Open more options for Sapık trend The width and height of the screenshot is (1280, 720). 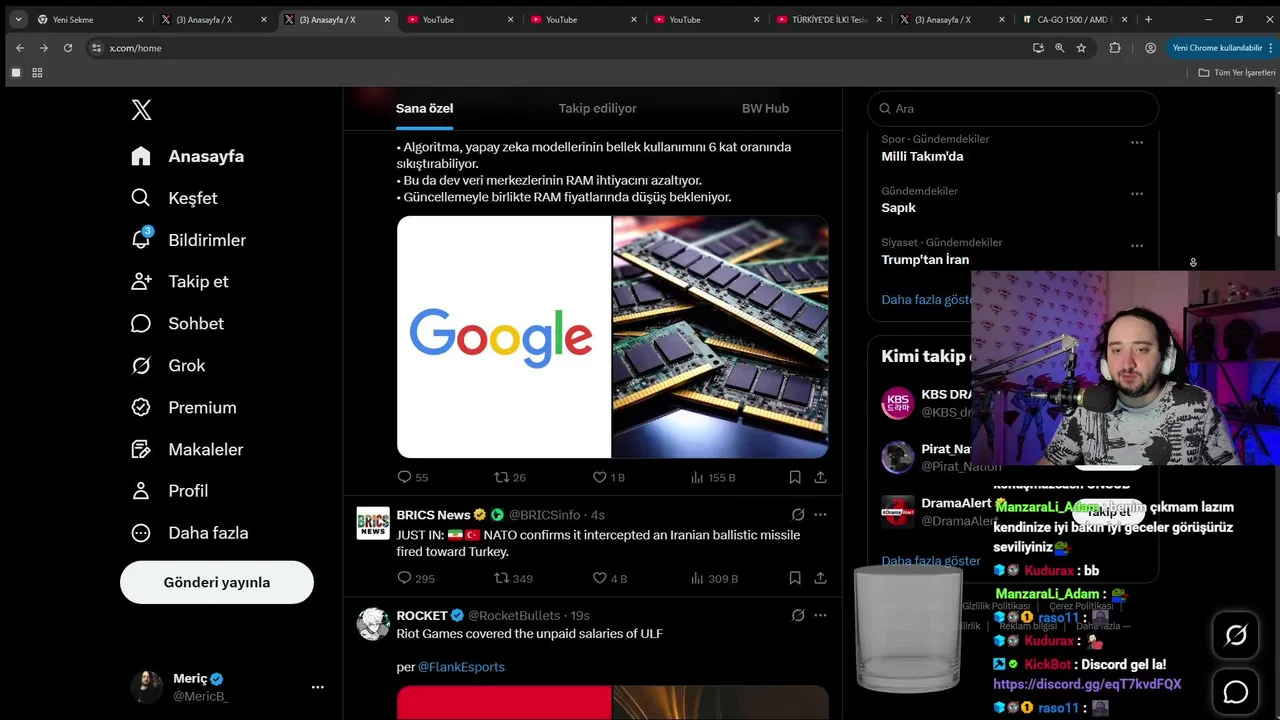pos(1136,194)
